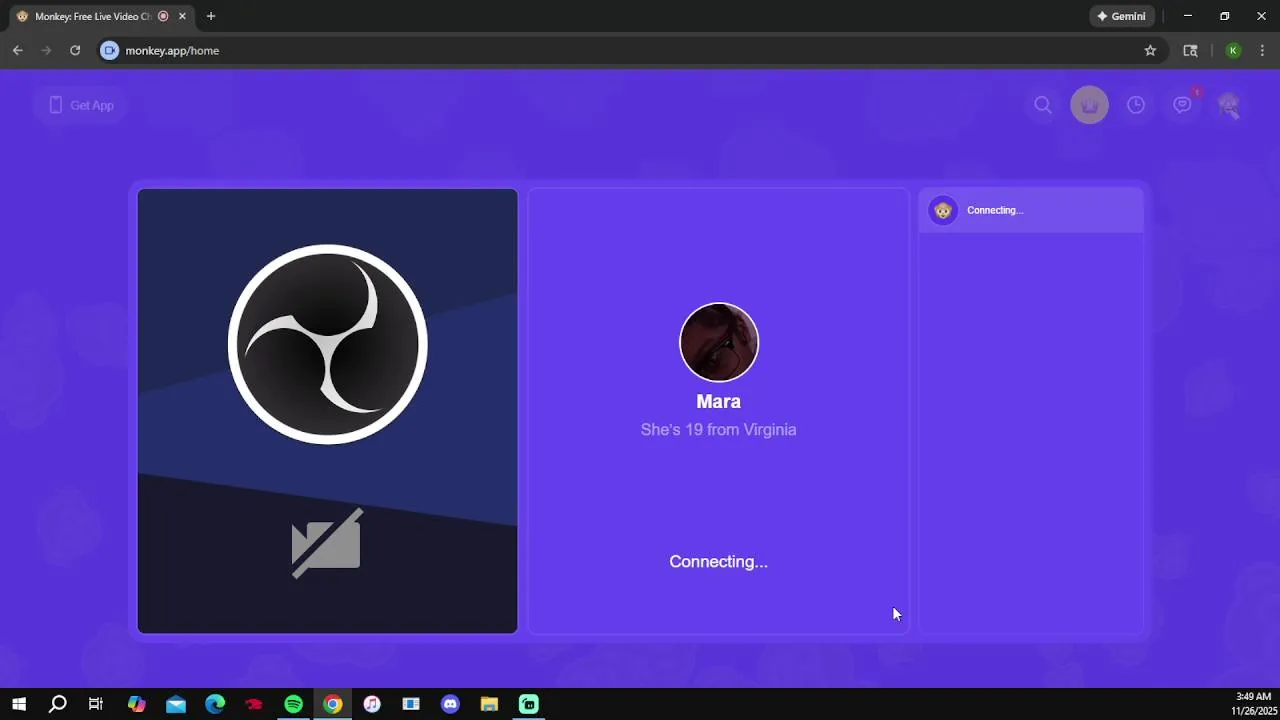Click the disabled camera icon in preview
The width and height of the screenshot is (1280, 720).
(x=327, y=543)
